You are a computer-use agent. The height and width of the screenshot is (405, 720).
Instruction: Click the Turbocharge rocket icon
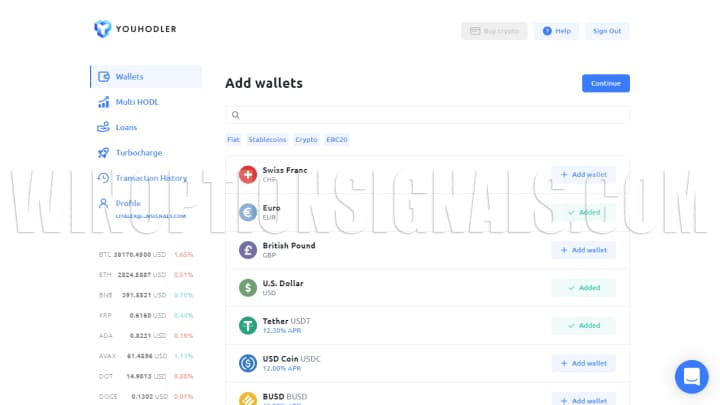(103, 153)
